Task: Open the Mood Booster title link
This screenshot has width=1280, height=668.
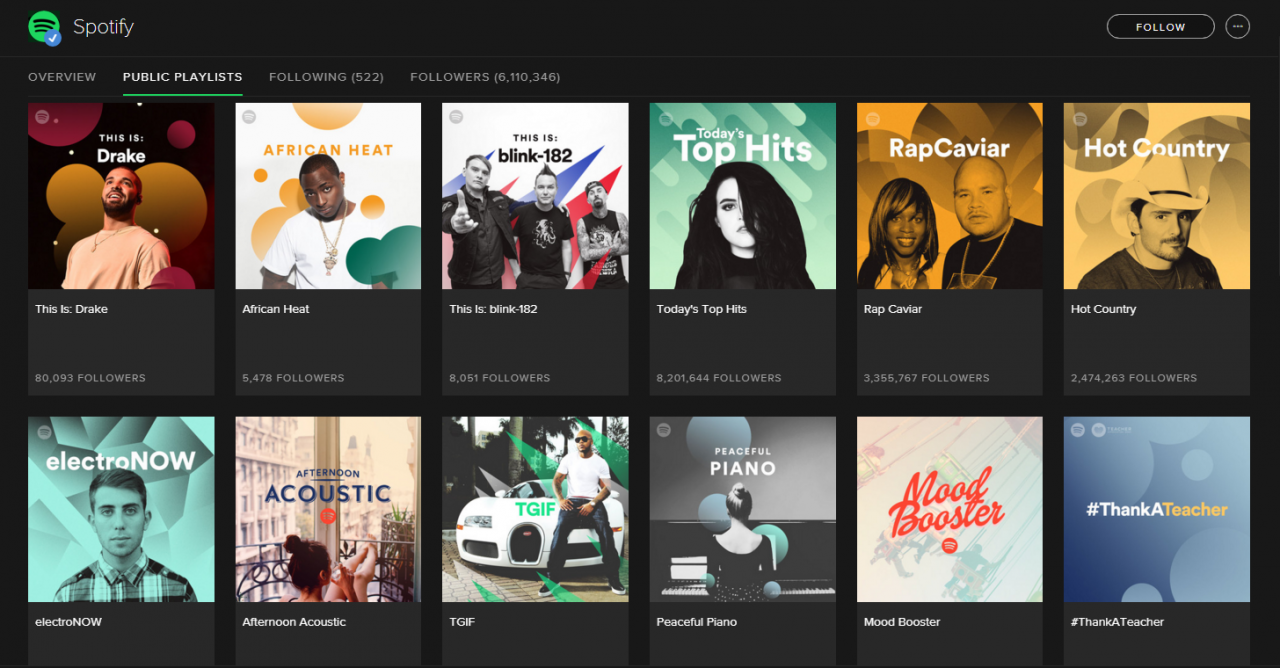Action: click(x=901, y=622)
